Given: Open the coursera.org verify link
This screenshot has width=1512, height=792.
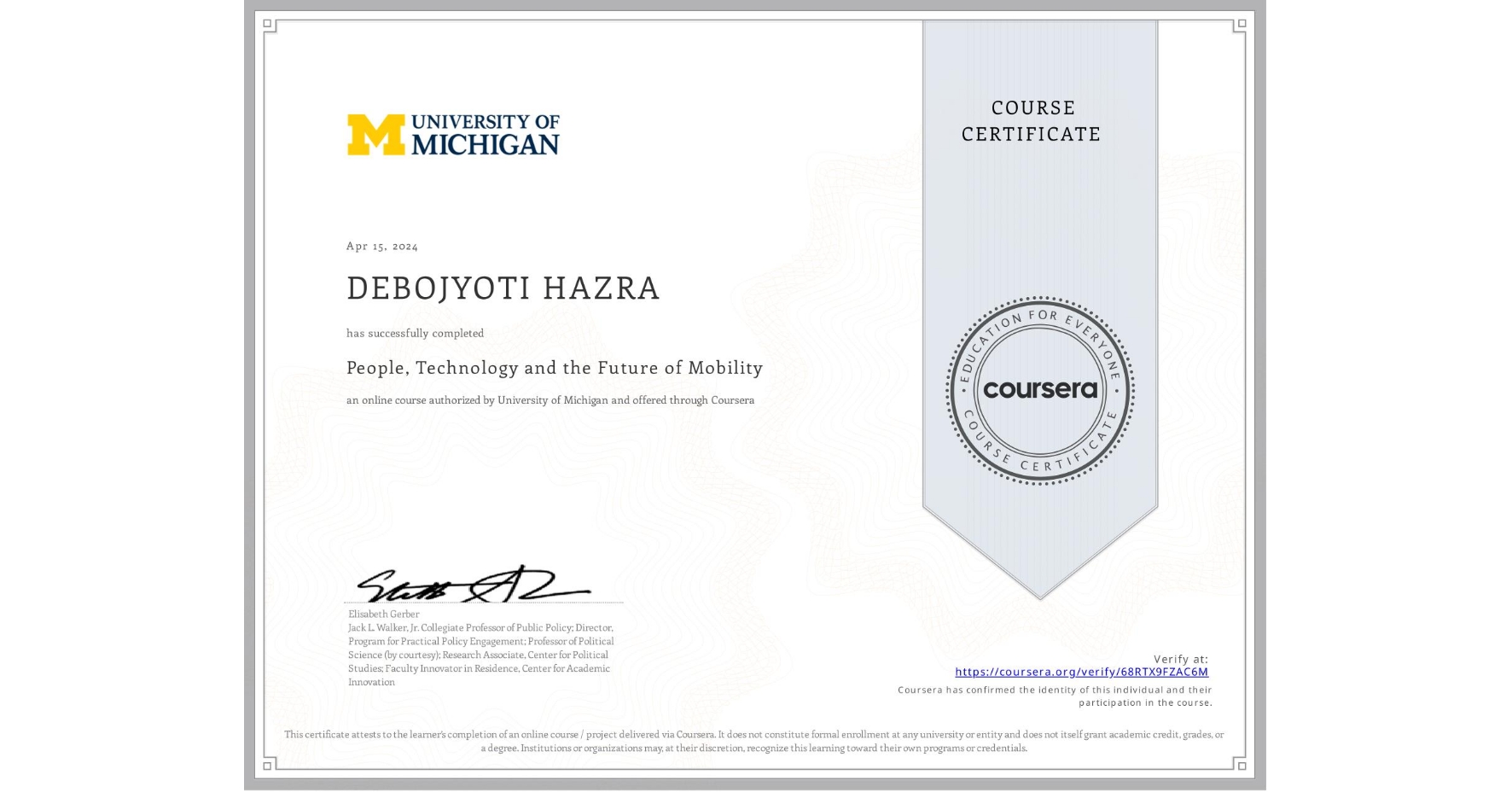Looking at the screenshot, I should click(x=1081, y=672).
